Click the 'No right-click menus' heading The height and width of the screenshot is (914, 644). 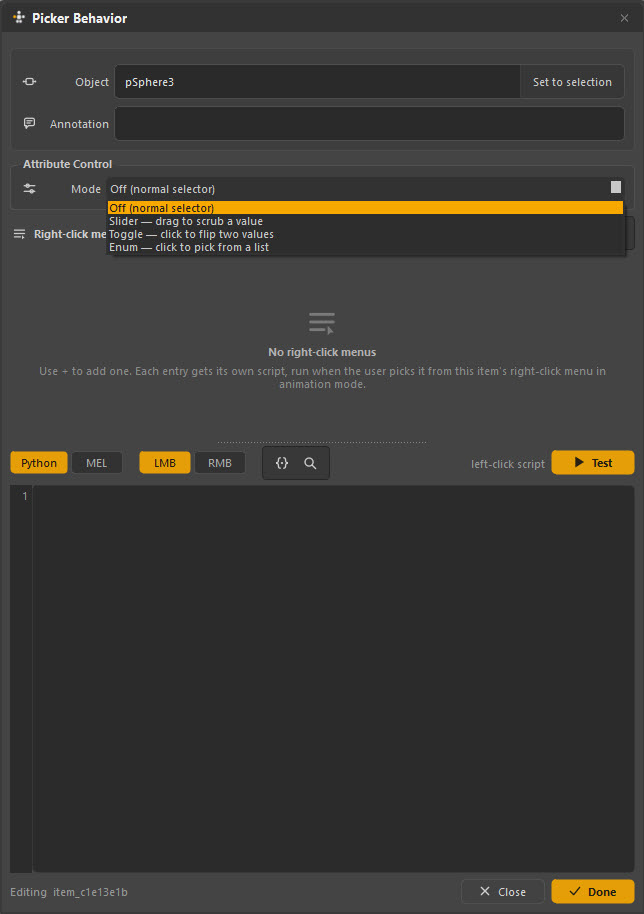coord(322,352)
